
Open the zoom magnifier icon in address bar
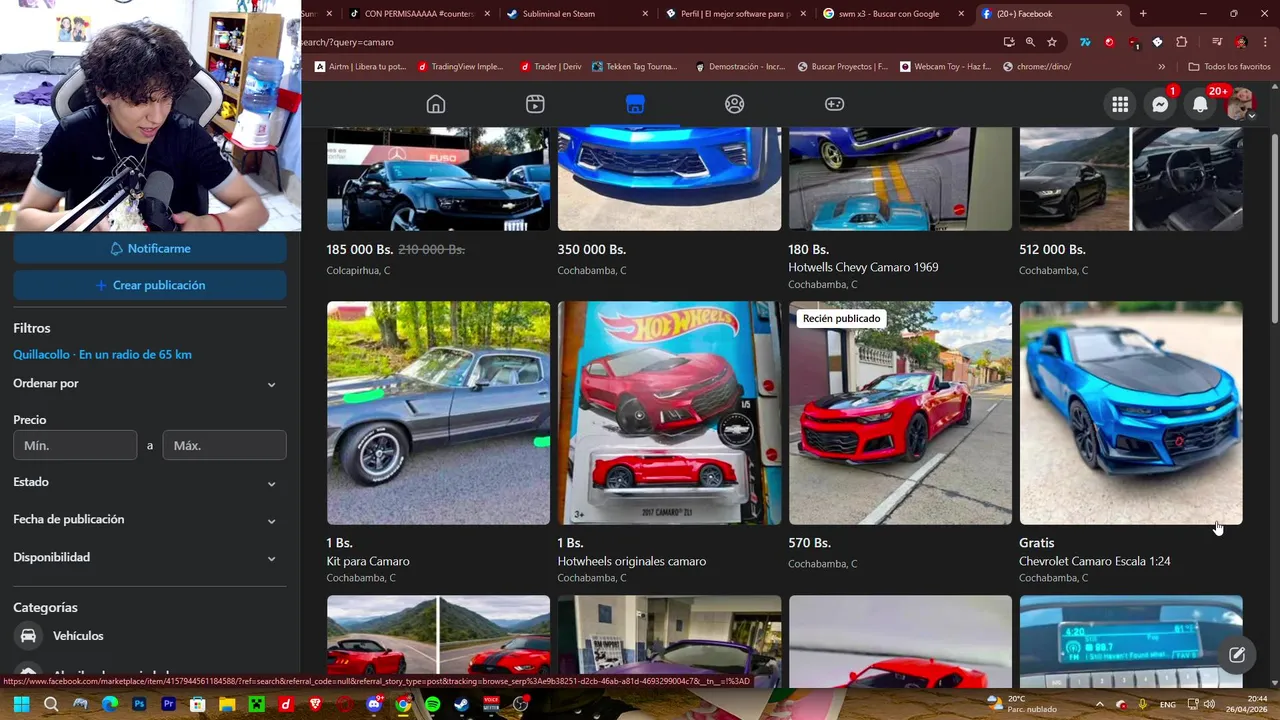tap(1030, 42)
